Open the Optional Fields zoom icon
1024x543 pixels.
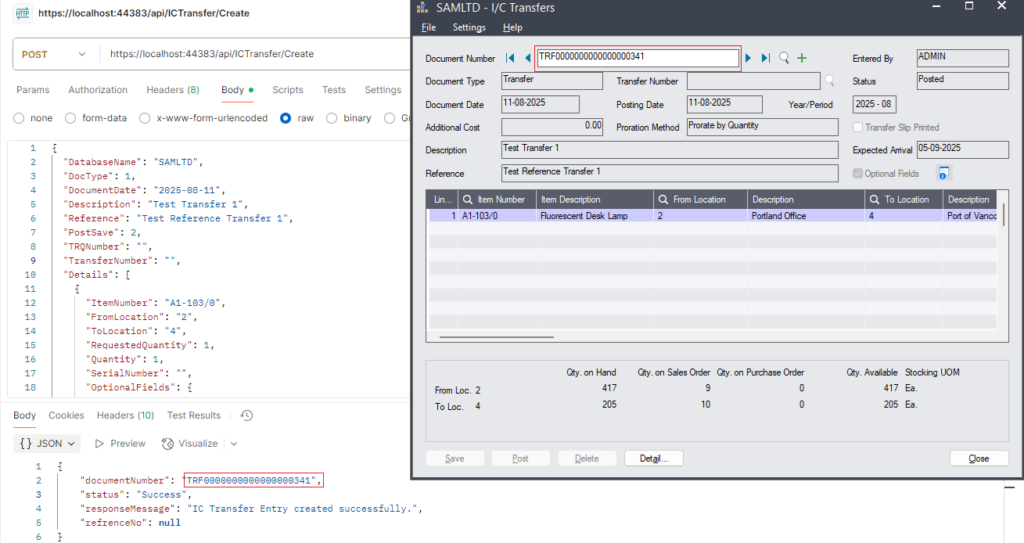click(942, 174)
